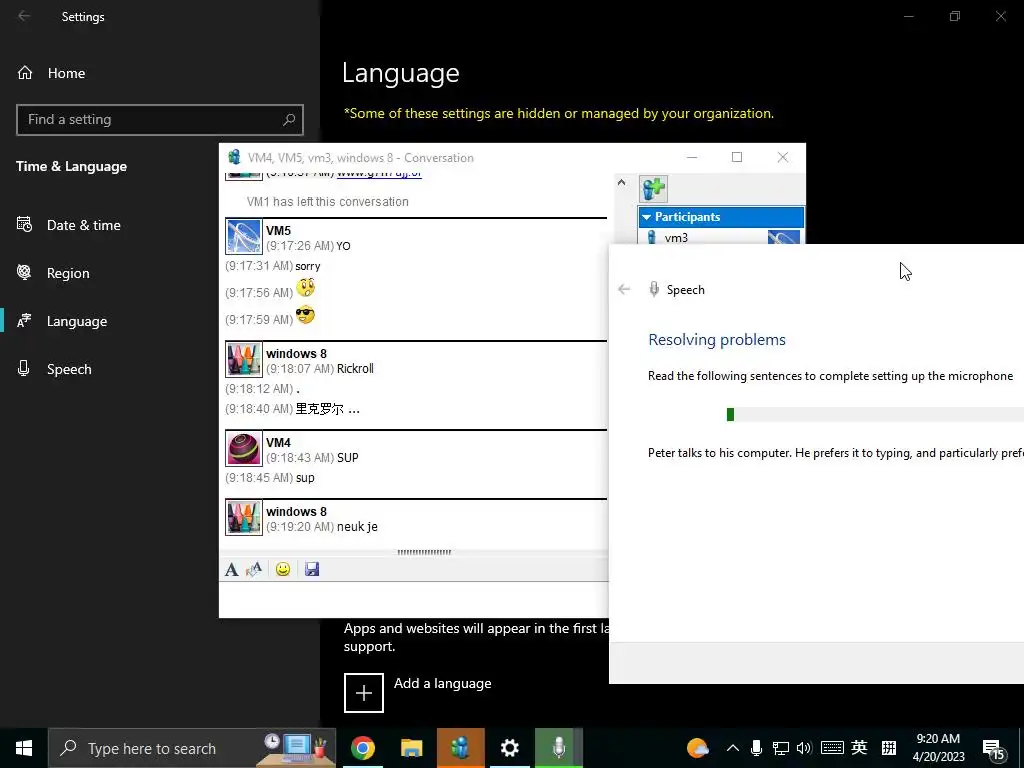
Task: Focus the Find a setting search box
Action: [x=159, y=120]
